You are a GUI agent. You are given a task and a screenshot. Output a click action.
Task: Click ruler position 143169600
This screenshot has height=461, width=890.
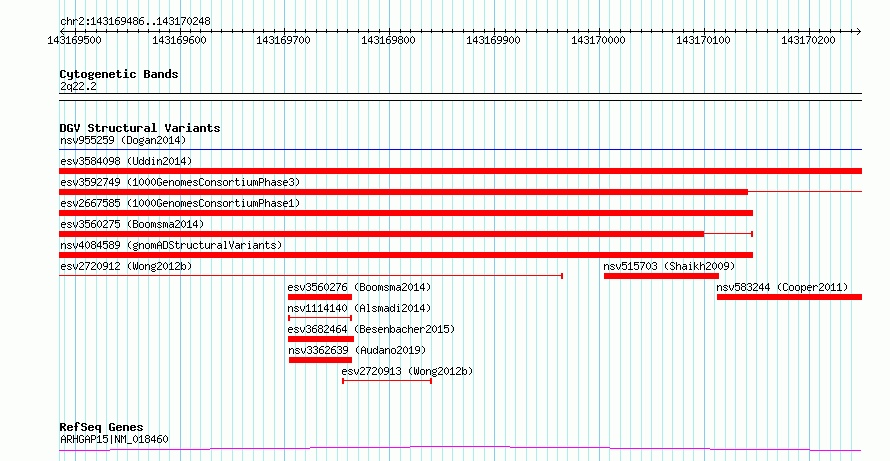click(179, 40)
